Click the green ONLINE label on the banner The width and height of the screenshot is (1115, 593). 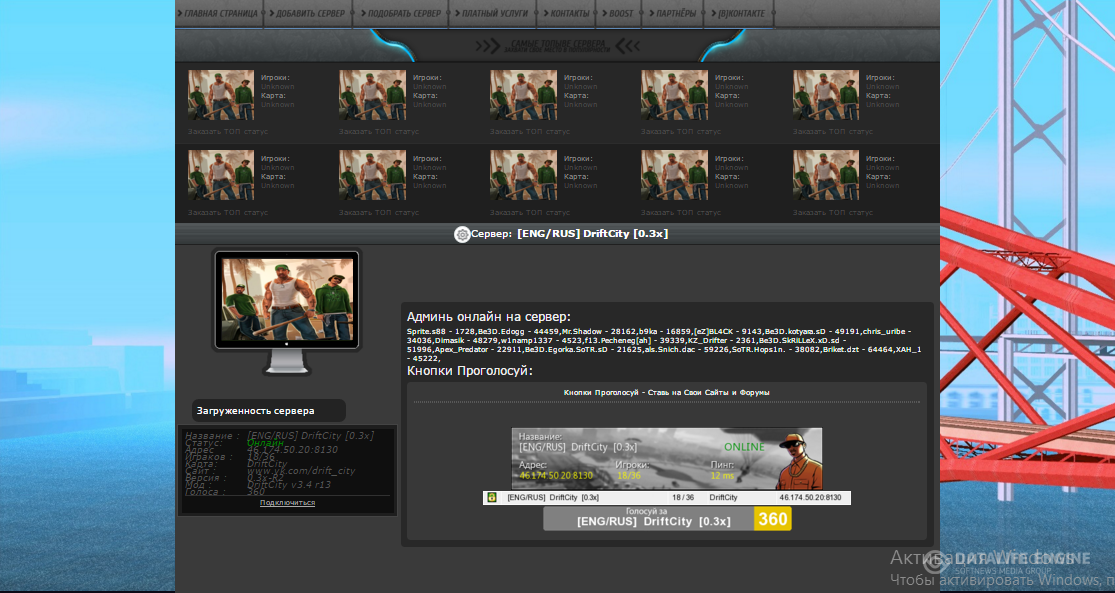(744, 447)
